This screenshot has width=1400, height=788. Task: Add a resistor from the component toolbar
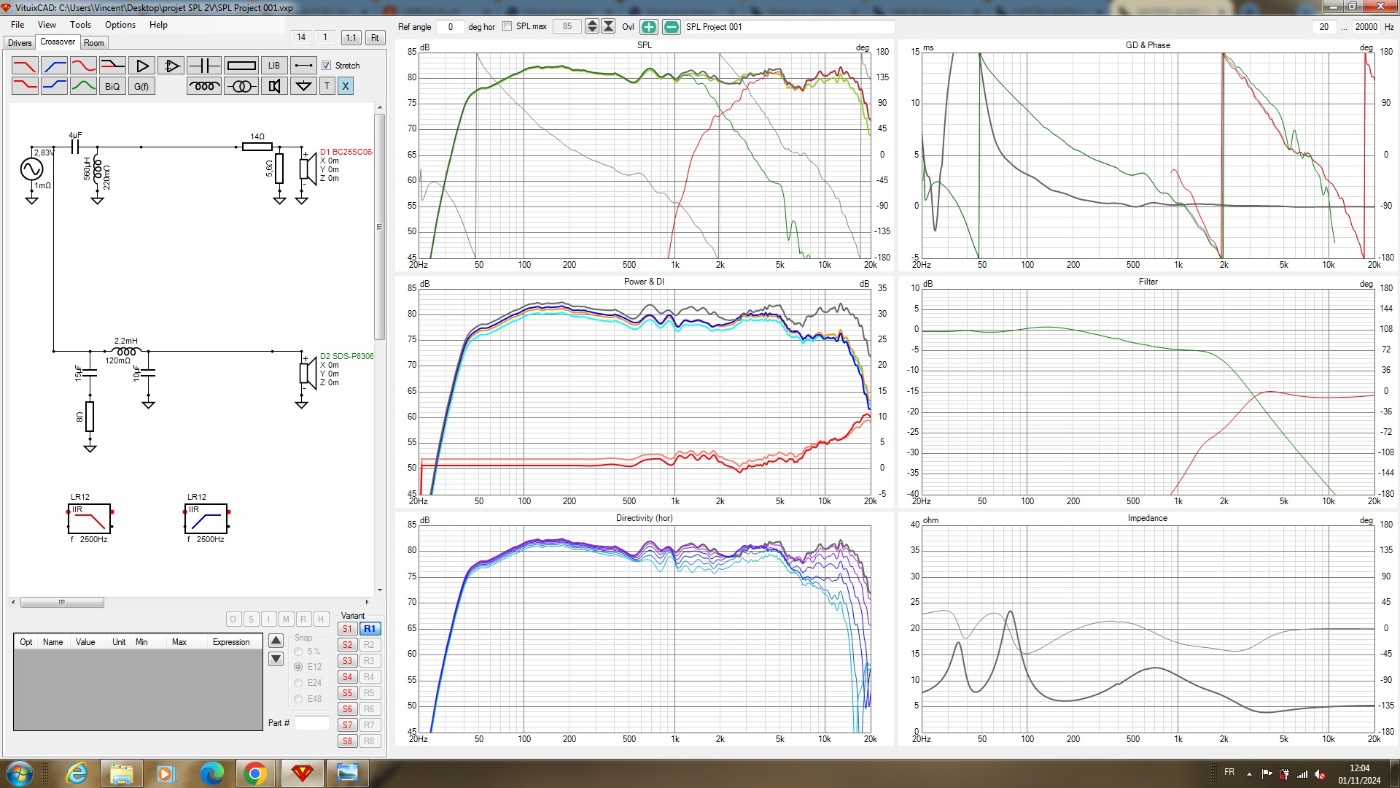point(241,66)
